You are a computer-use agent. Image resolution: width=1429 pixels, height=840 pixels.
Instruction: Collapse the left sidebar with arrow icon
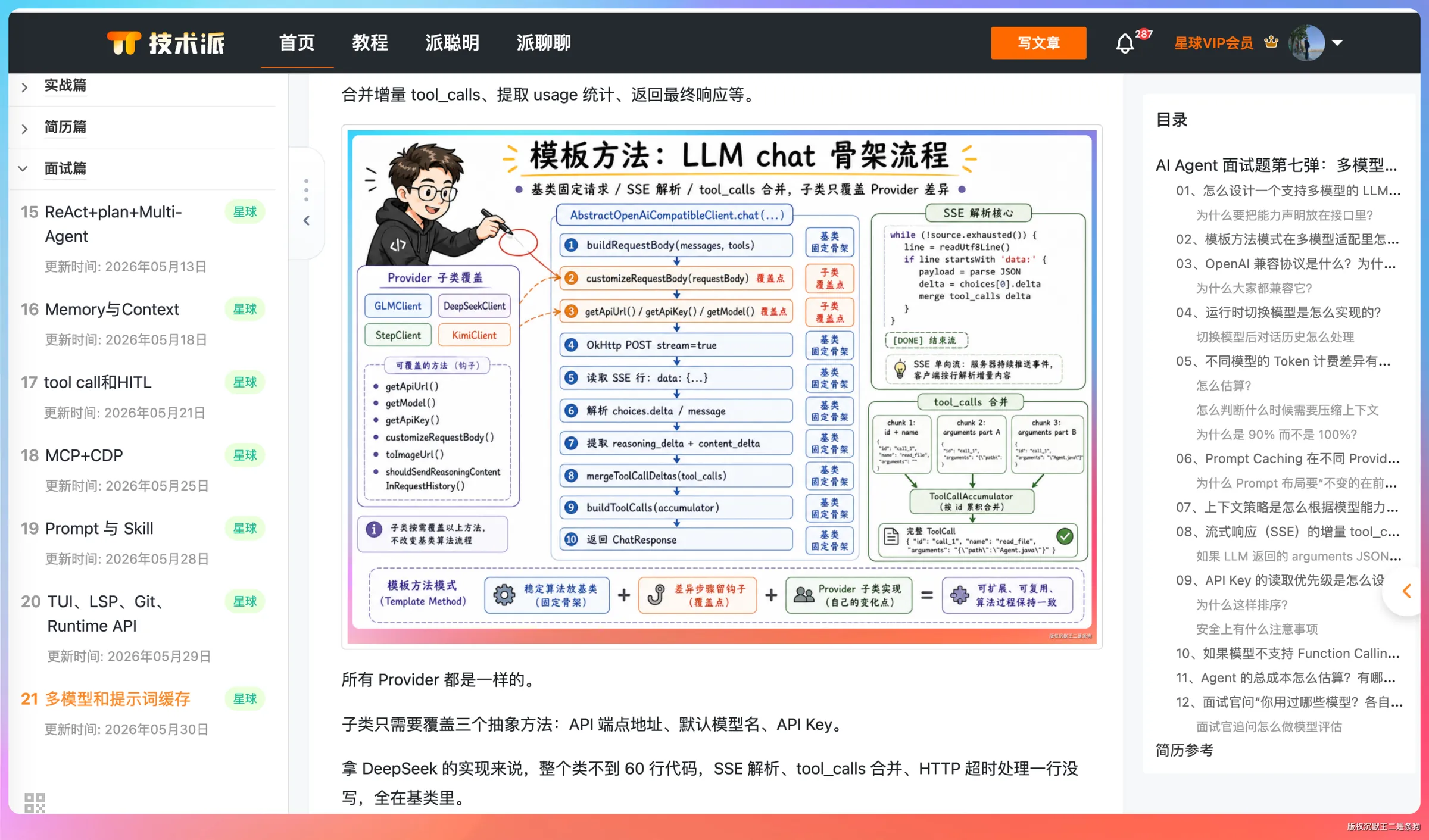307,221
